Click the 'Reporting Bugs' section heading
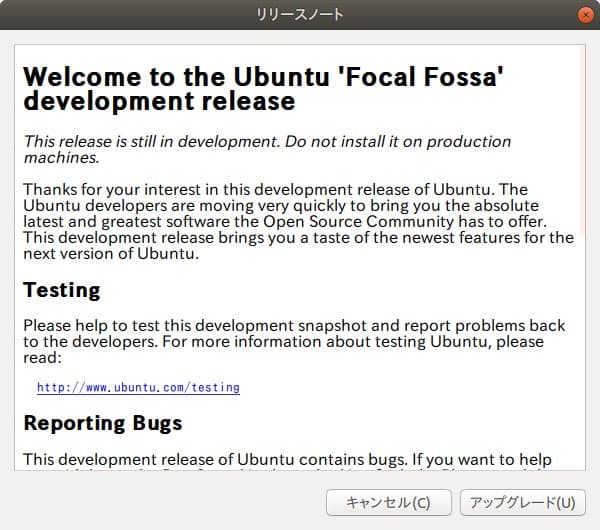 [x=103, y=424]
